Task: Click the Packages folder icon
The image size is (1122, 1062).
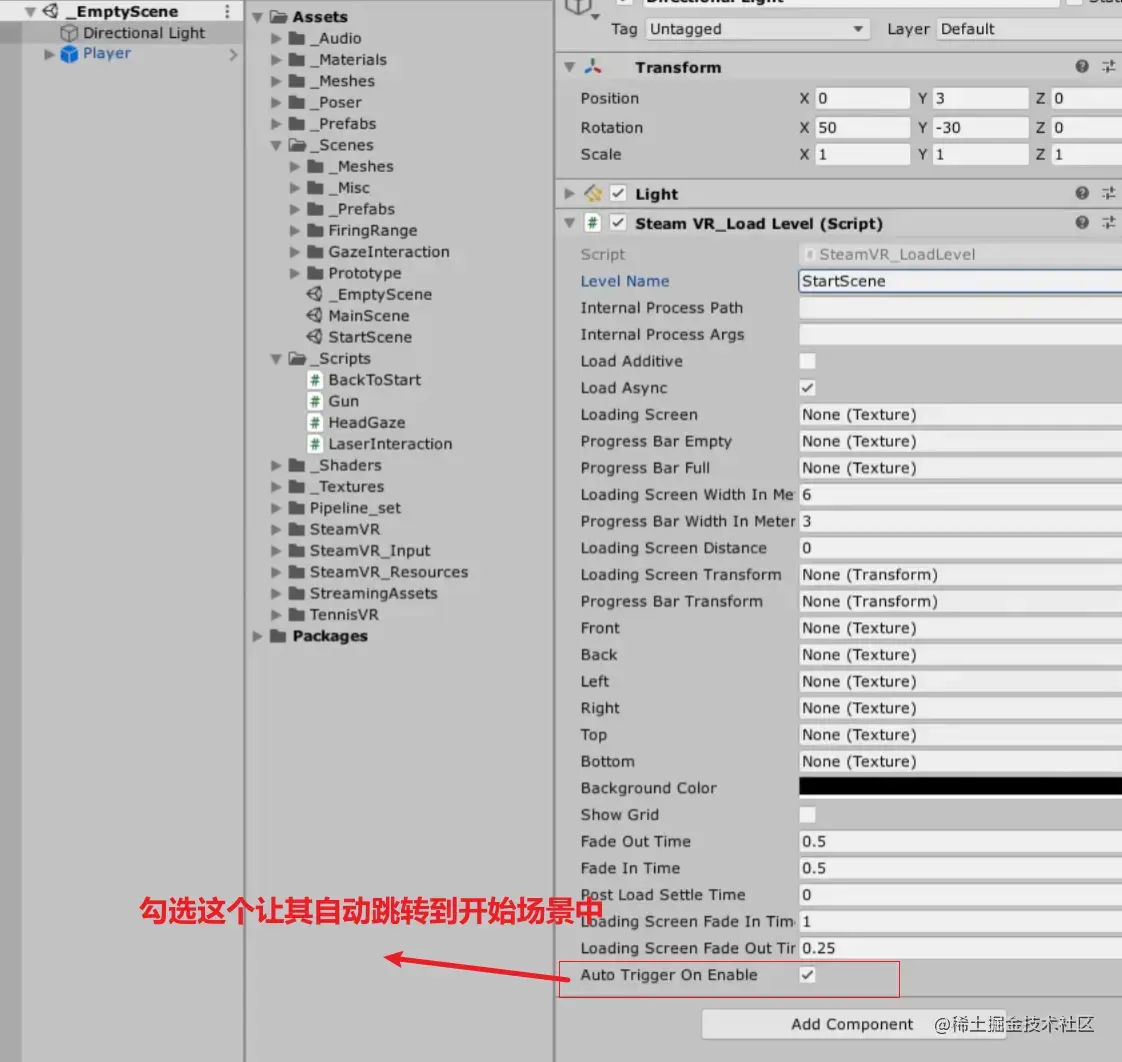Action: [278, 636]
